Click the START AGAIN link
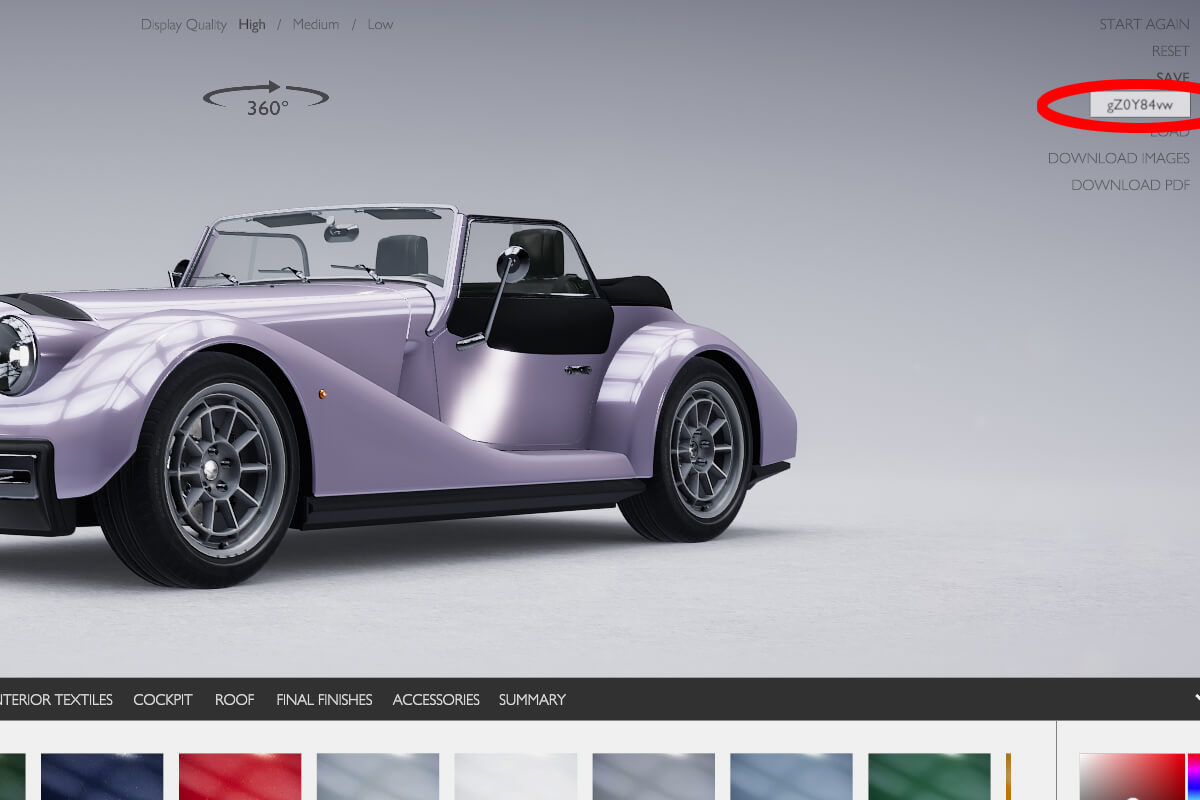Image resolution: width=1200 pixels, height=800 pixels. (x=1144, y=24)
